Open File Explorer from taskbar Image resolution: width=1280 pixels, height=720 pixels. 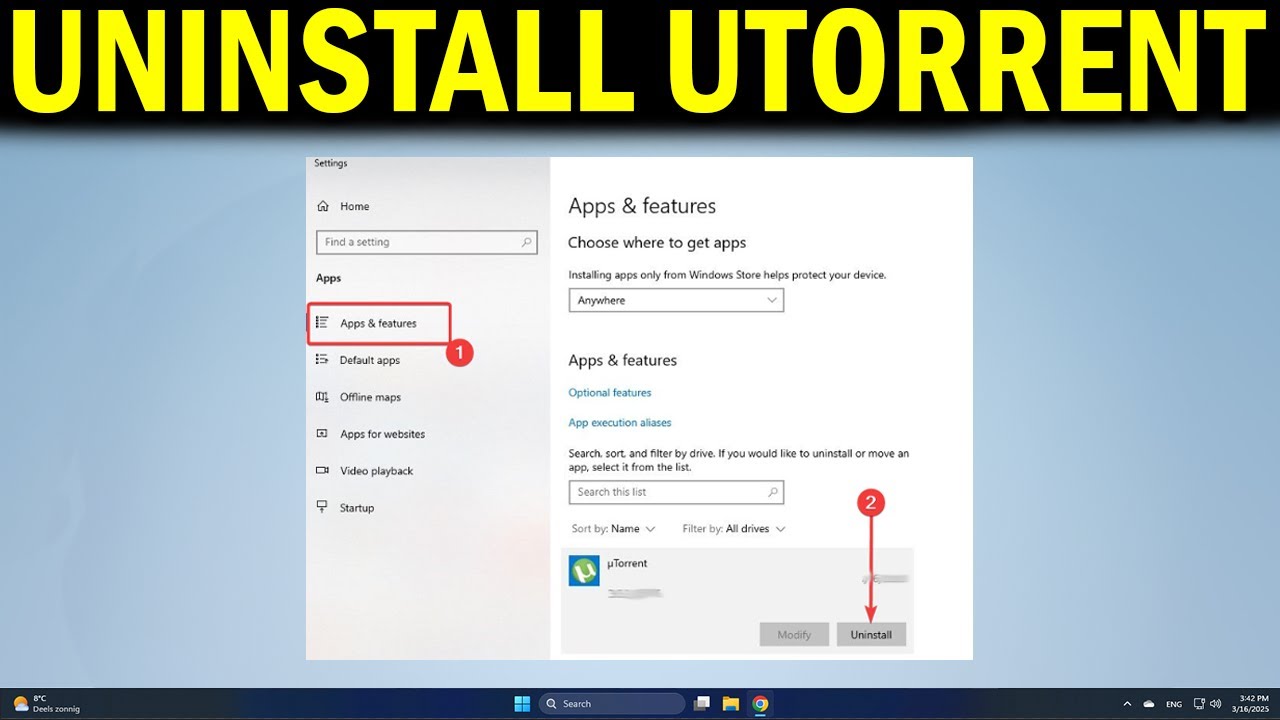tap(731, 704)
